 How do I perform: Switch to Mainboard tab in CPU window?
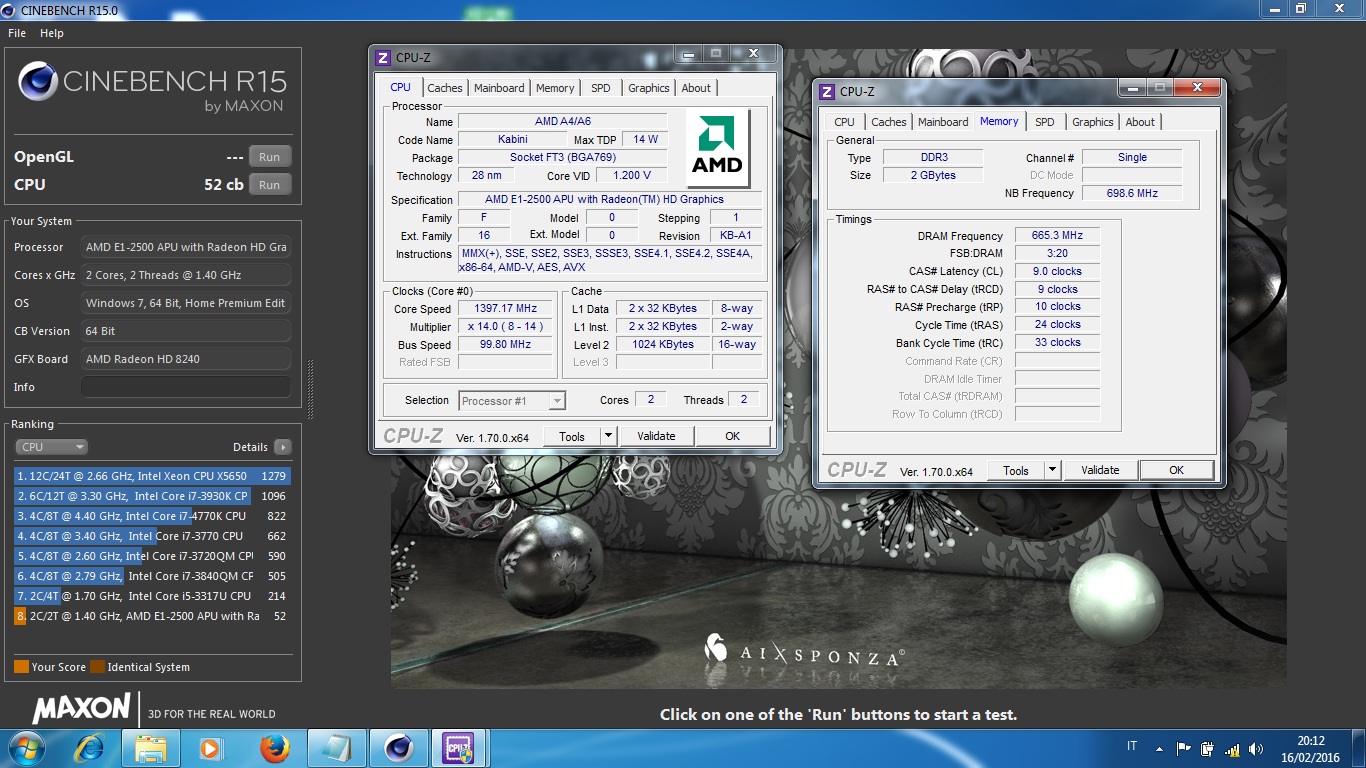click(499, 88)
